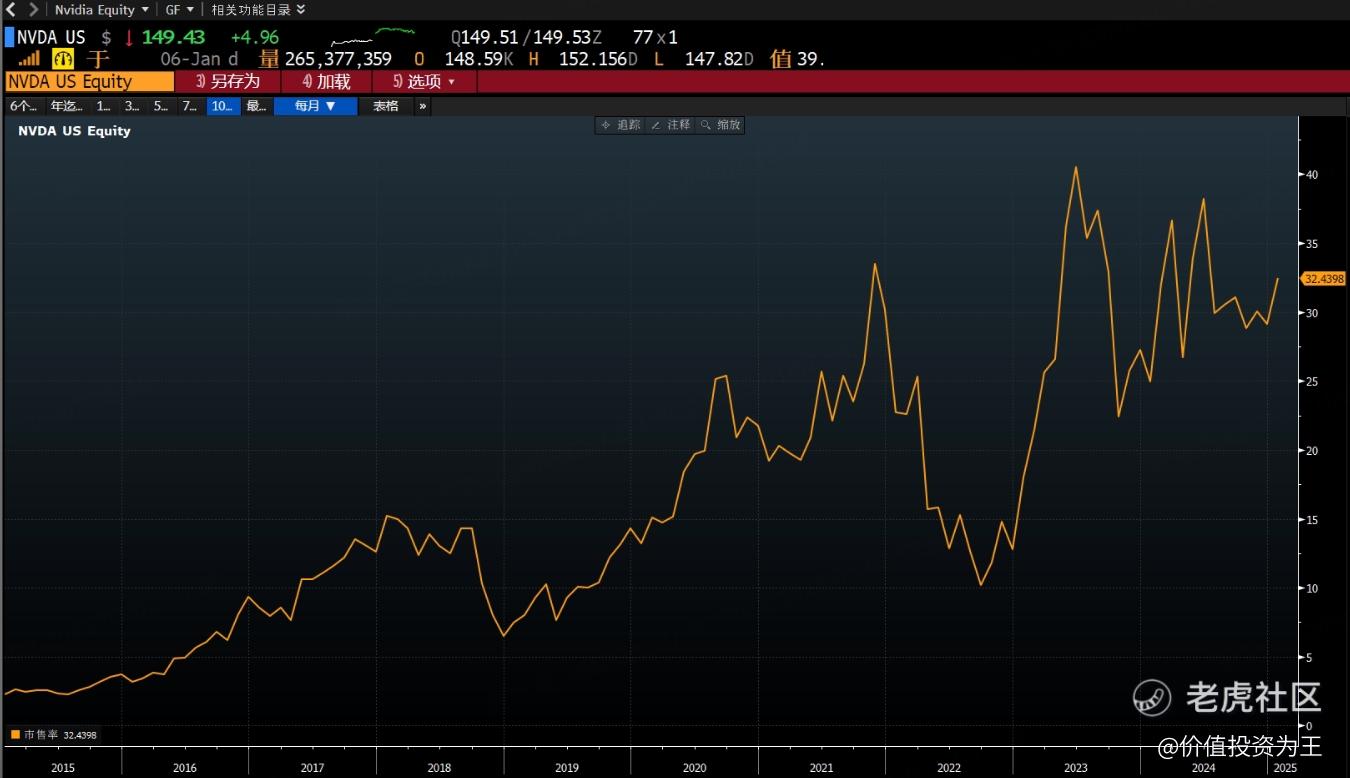Click the +4.96 price change
Screen dimensions: 1350x778
point(255,37)
